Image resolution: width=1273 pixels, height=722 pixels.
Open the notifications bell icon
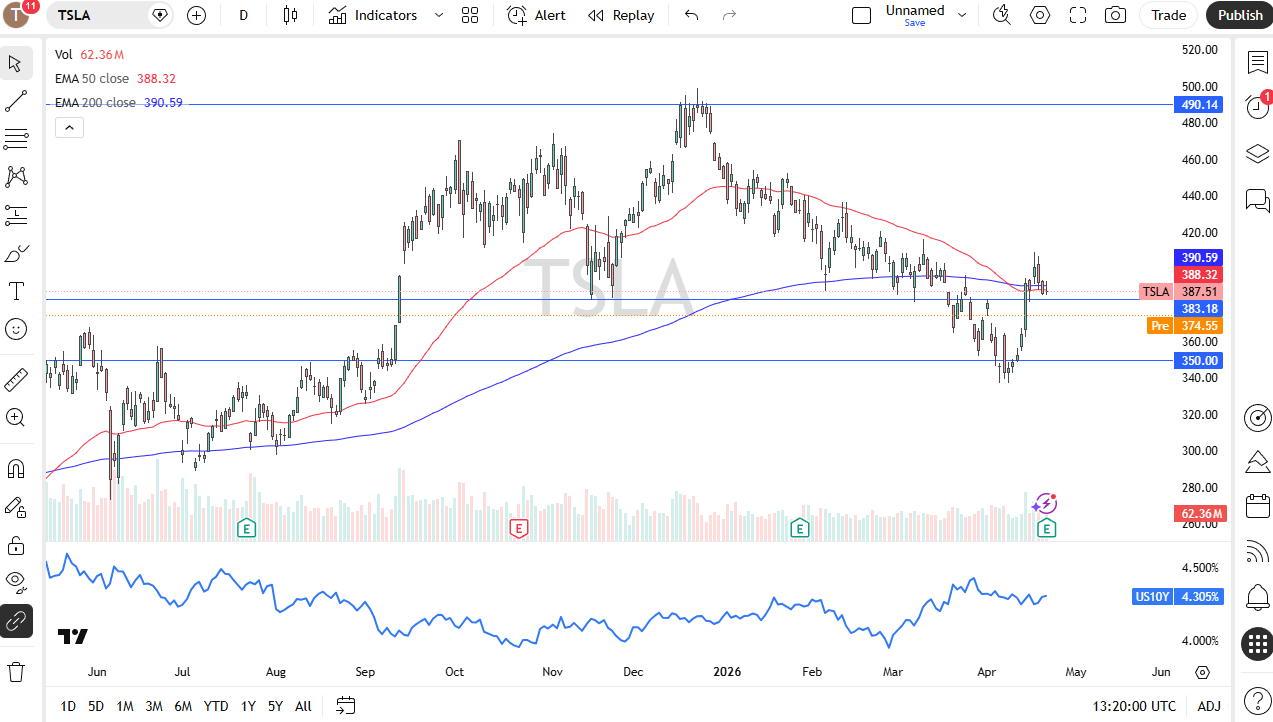(1257, 598)
